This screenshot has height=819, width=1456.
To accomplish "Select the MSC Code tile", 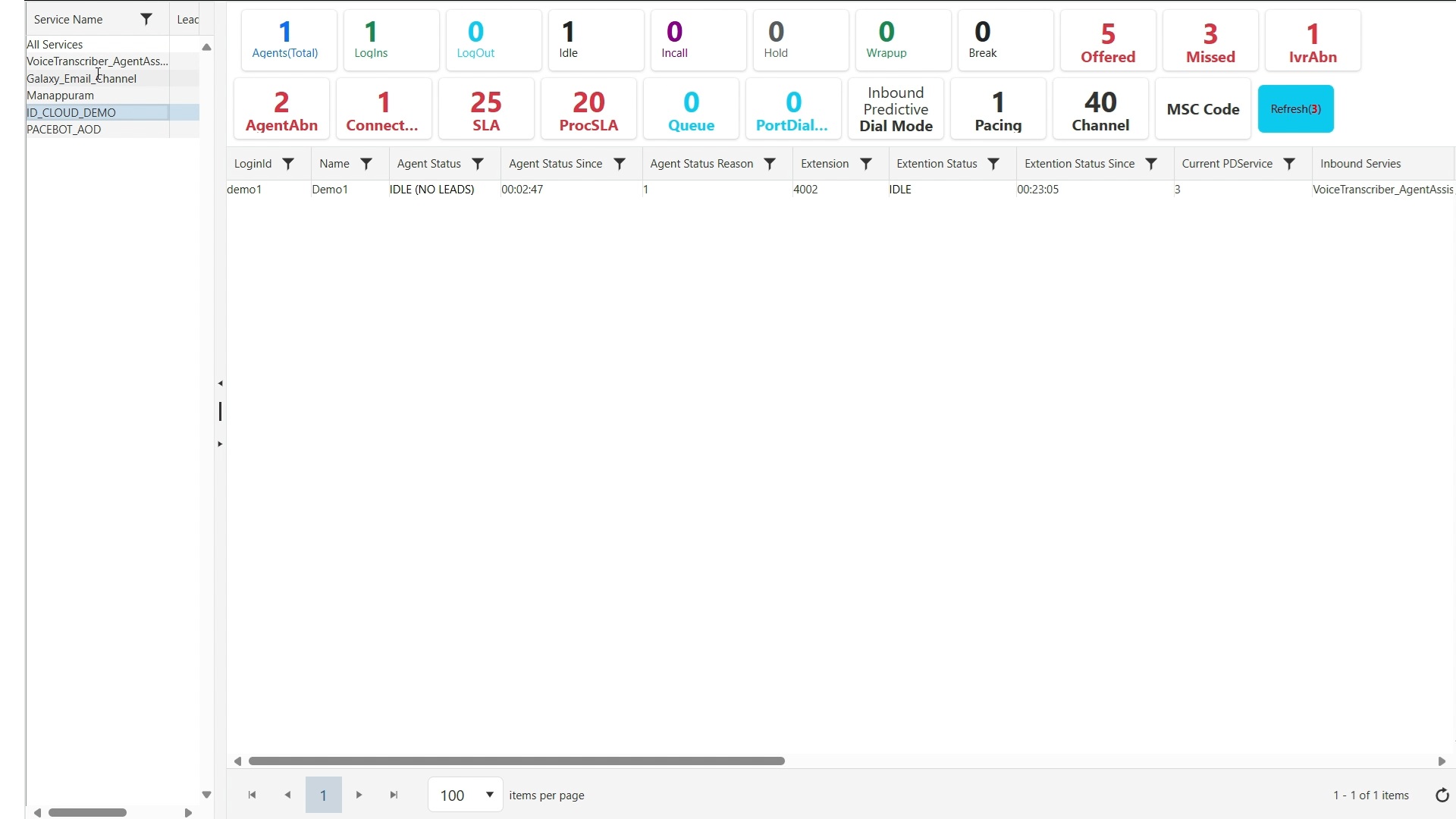I will (x=1203, y=108).
